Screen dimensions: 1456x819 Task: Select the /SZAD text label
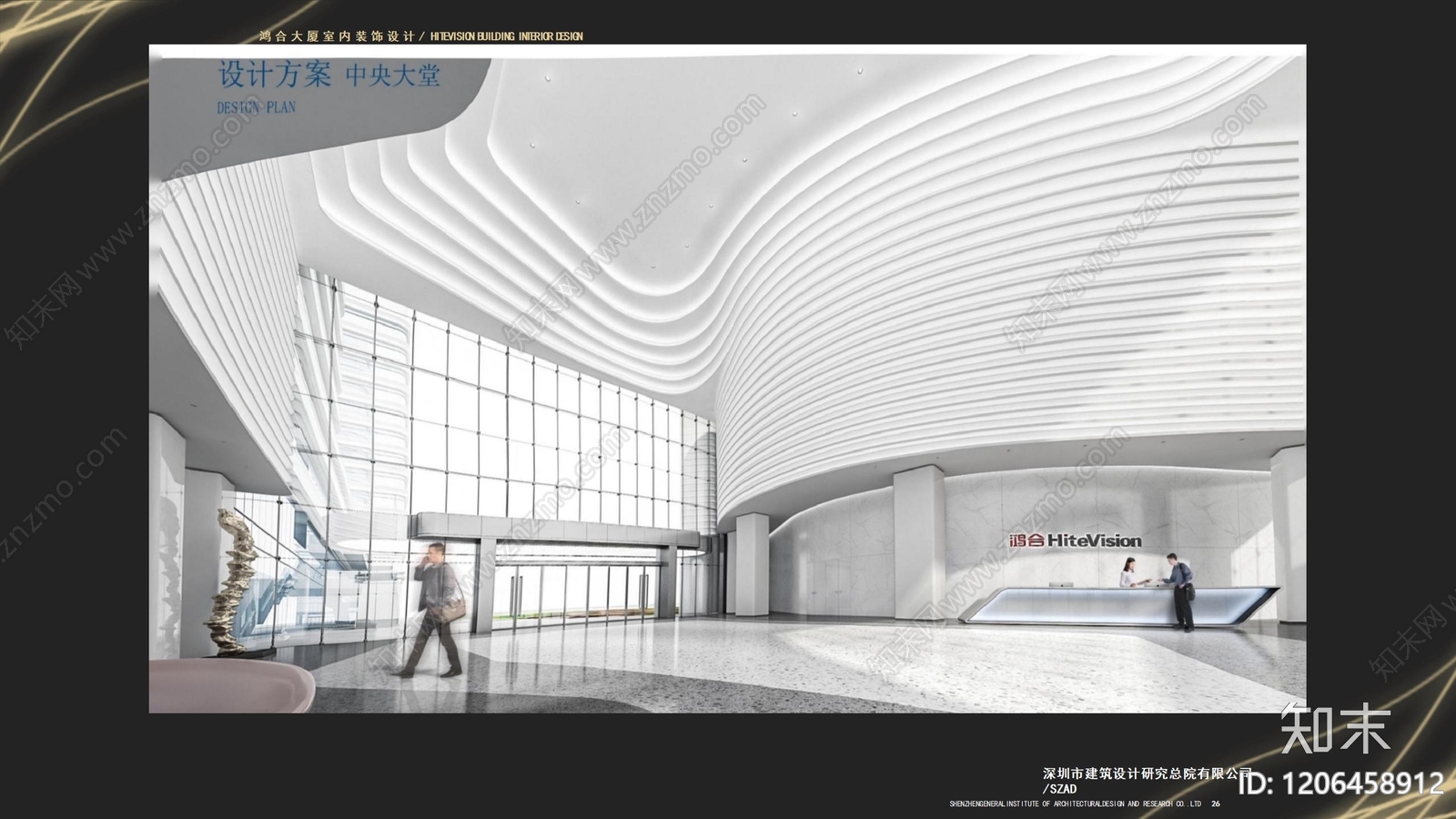coord(1059,789)
